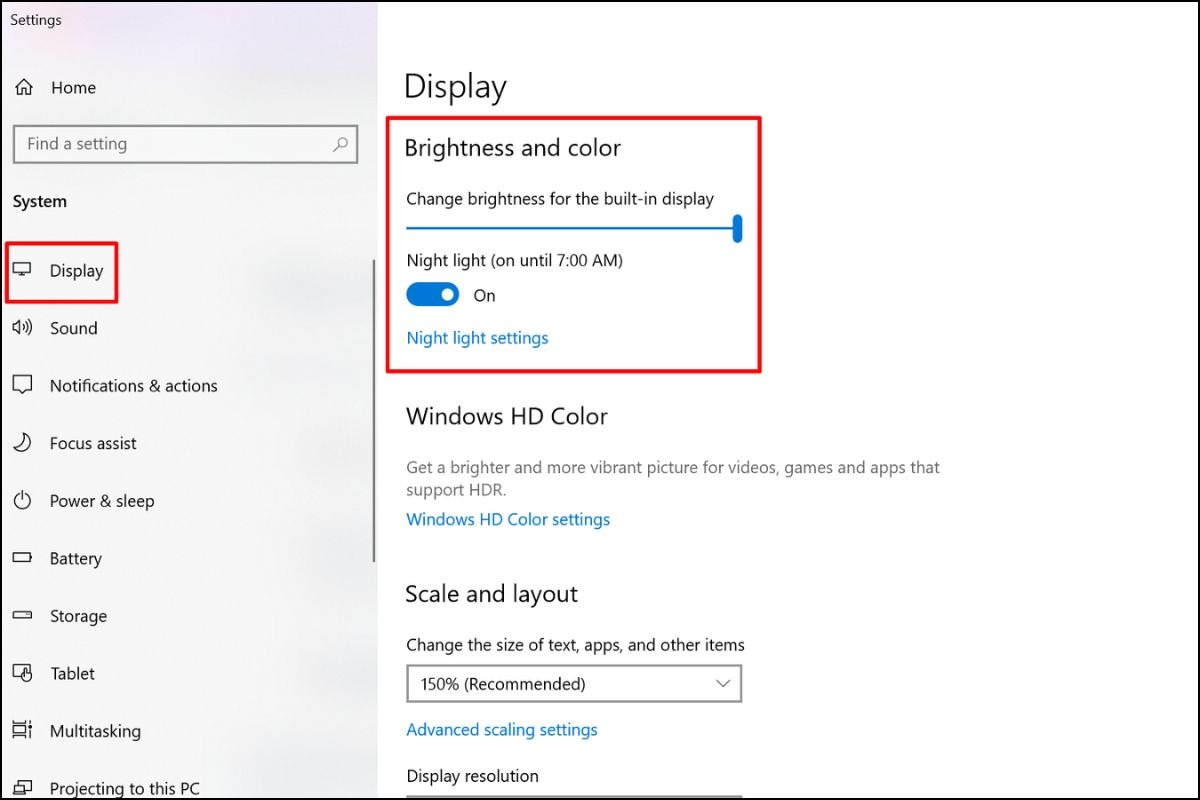Click the Find a setting field
This screenshot has height=800, width=1200.
(x=186, y=144)
